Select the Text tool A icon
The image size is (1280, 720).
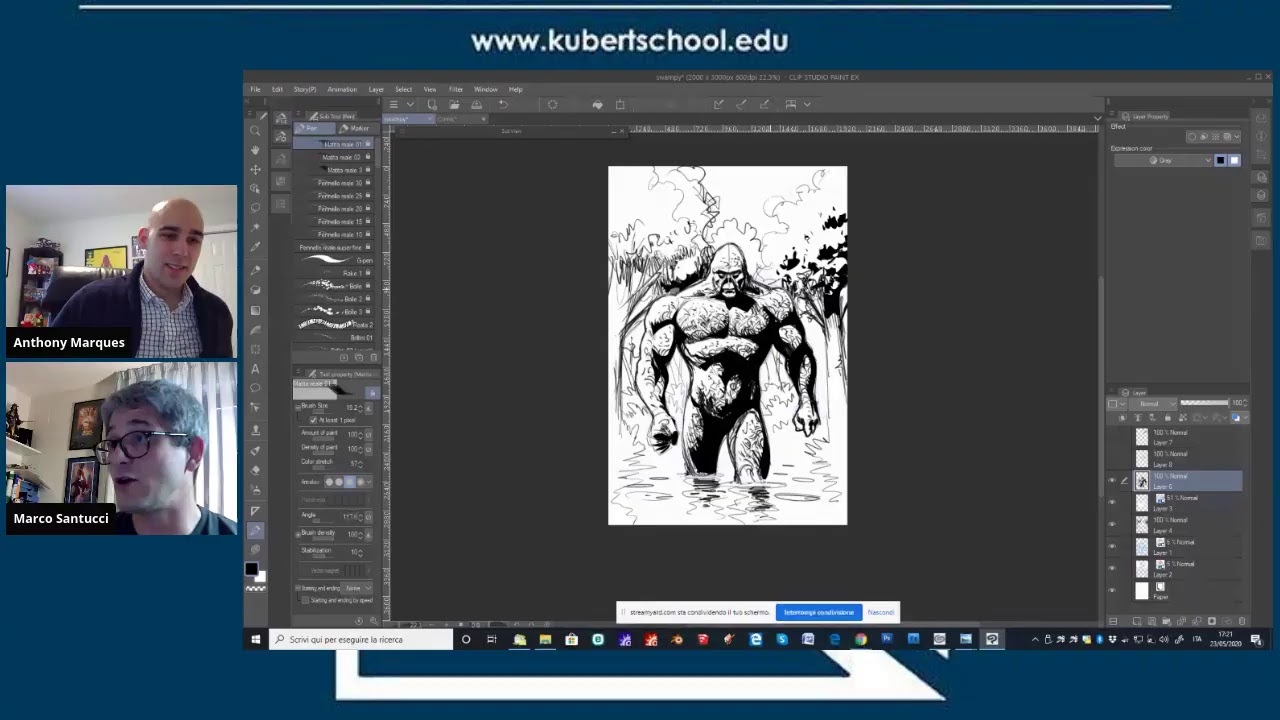255,370
